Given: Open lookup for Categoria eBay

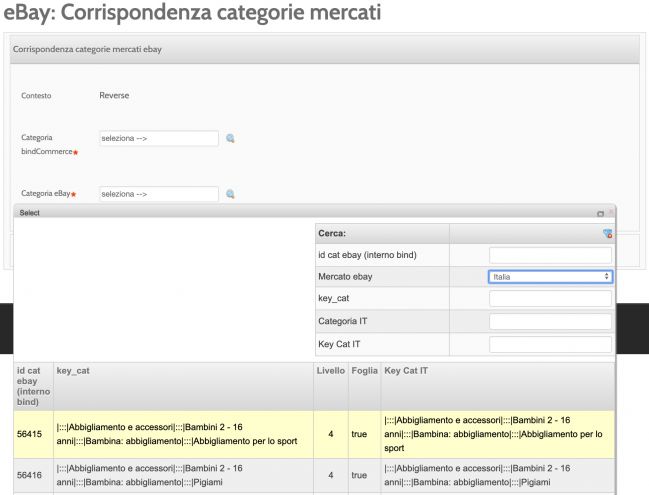Looking at the screenshot, I should pos(231,194).
